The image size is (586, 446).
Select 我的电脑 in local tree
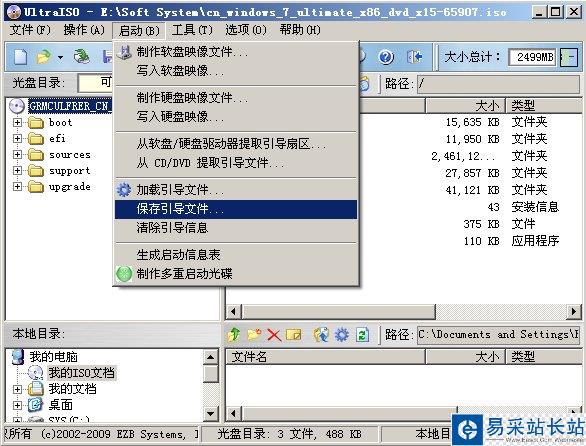click(x=53, y=357)
